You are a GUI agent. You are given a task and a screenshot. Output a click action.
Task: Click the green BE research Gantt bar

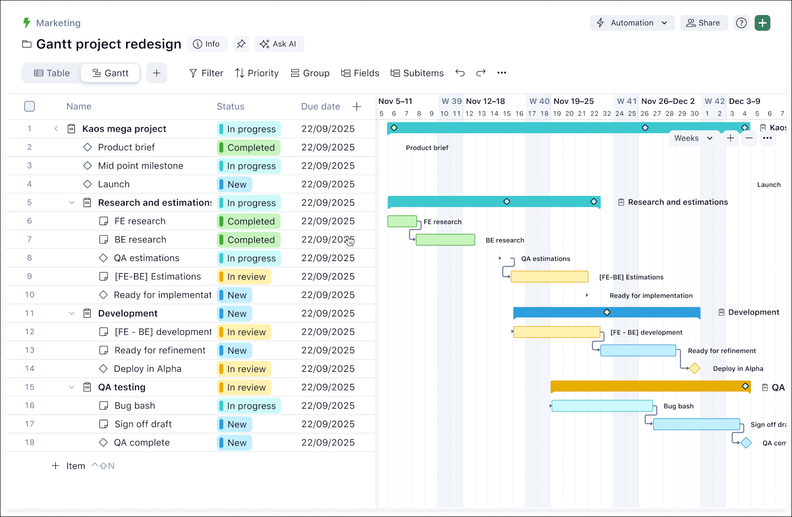tap(446, 239)
